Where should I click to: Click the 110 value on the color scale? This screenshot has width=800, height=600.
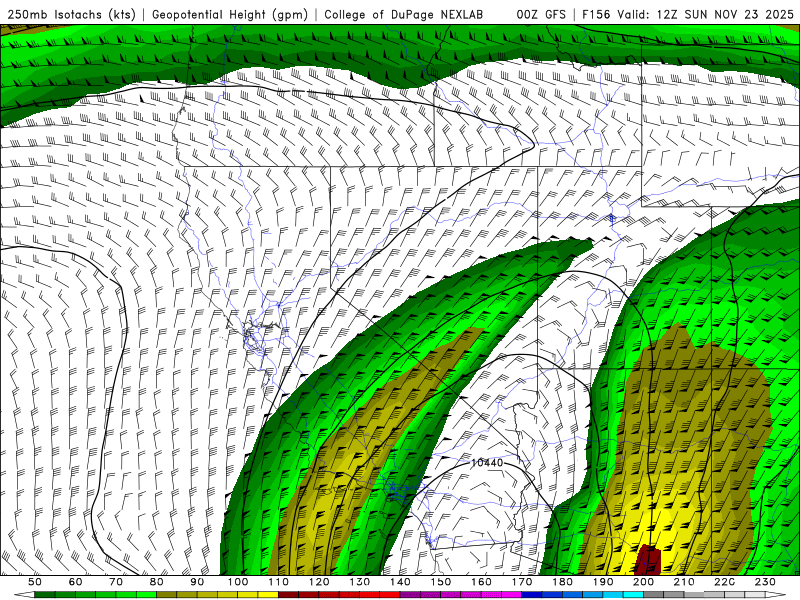(x=279, y=582)
